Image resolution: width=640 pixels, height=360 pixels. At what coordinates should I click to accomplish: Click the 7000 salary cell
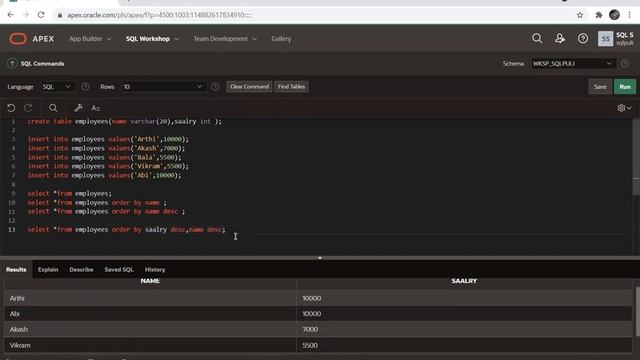pos(464,329)
